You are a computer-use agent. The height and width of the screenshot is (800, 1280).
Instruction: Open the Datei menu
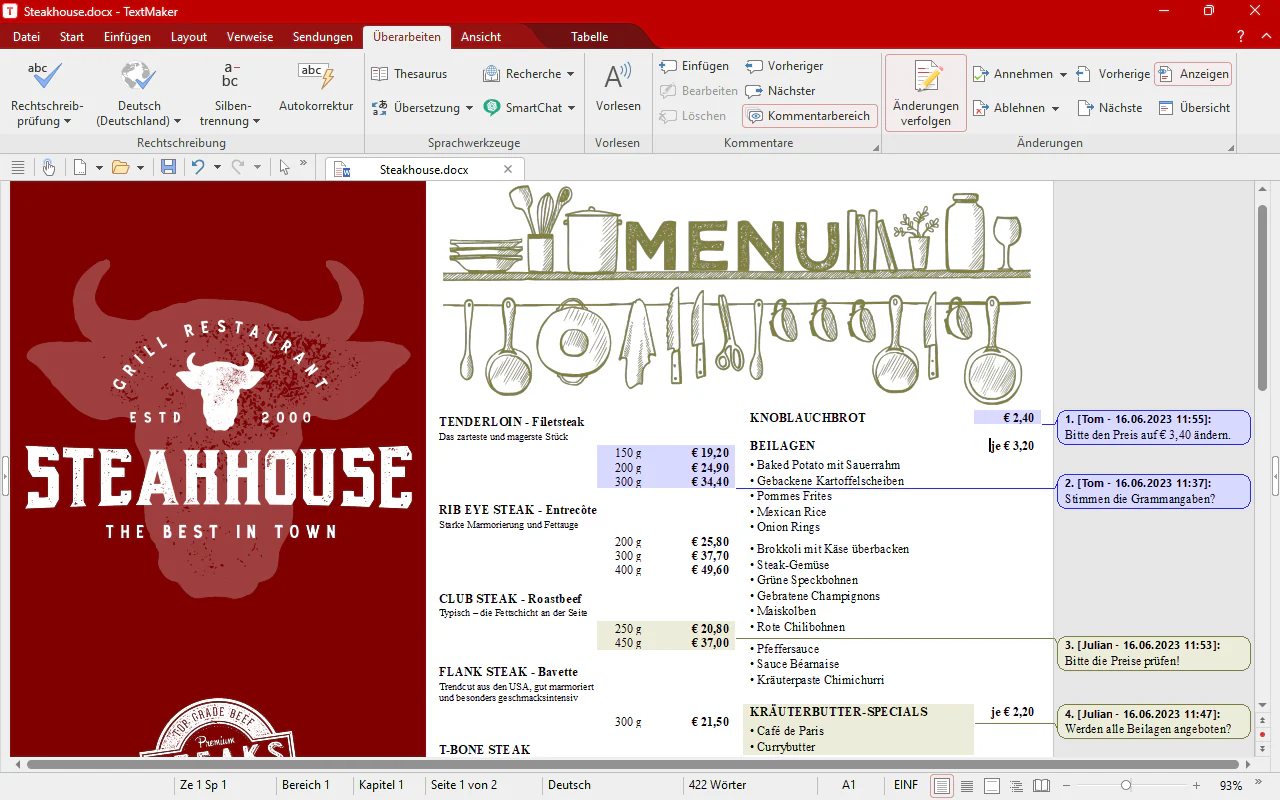tap(27, 37)
